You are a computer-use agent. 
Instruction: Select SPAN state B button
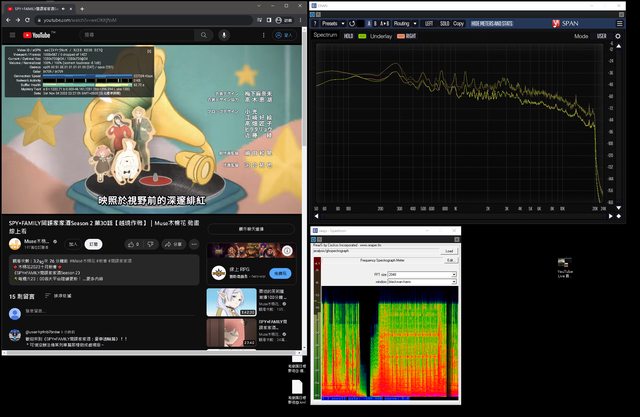pyautogui.click(x=376, y=23)
